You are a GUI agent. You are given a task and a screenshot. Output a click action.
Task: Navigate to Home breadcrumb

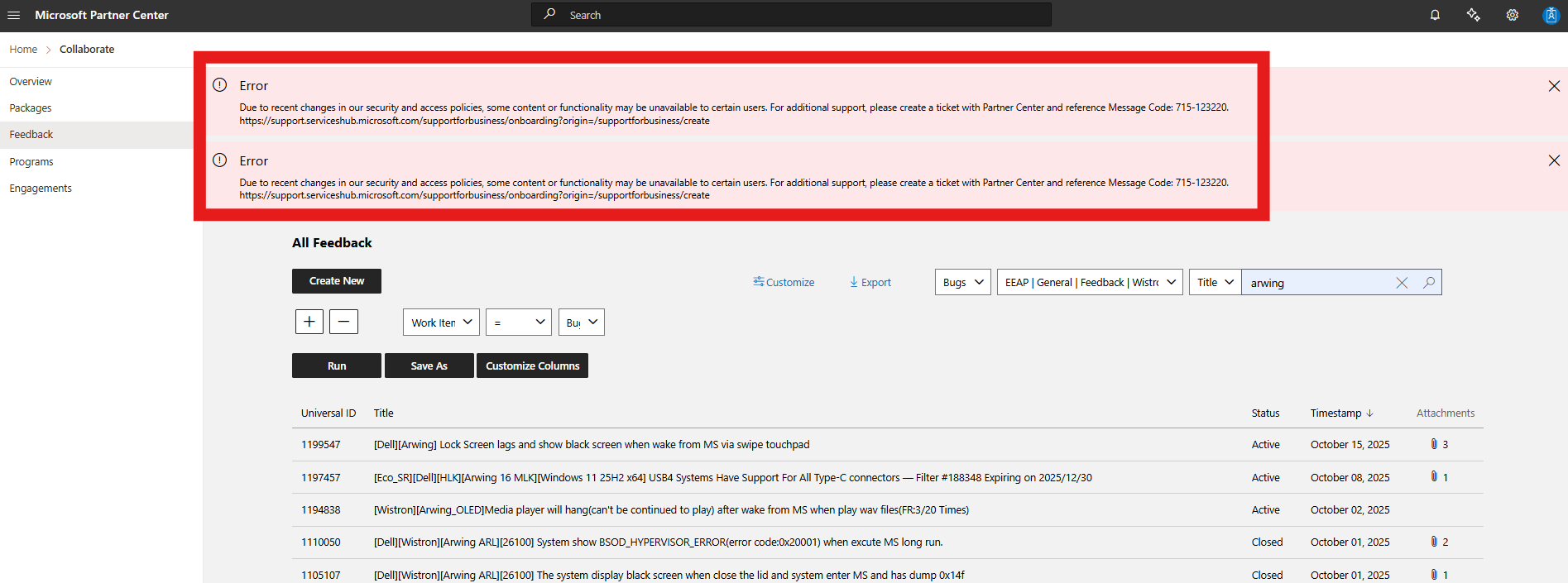[x=23, y=50]
